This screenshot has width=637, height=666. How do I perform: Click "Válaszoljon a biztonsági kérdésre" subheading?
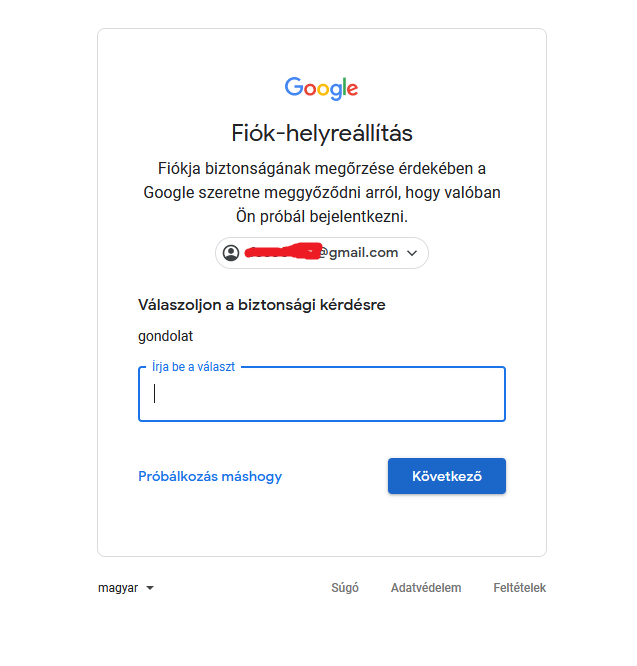coord(261,304)
